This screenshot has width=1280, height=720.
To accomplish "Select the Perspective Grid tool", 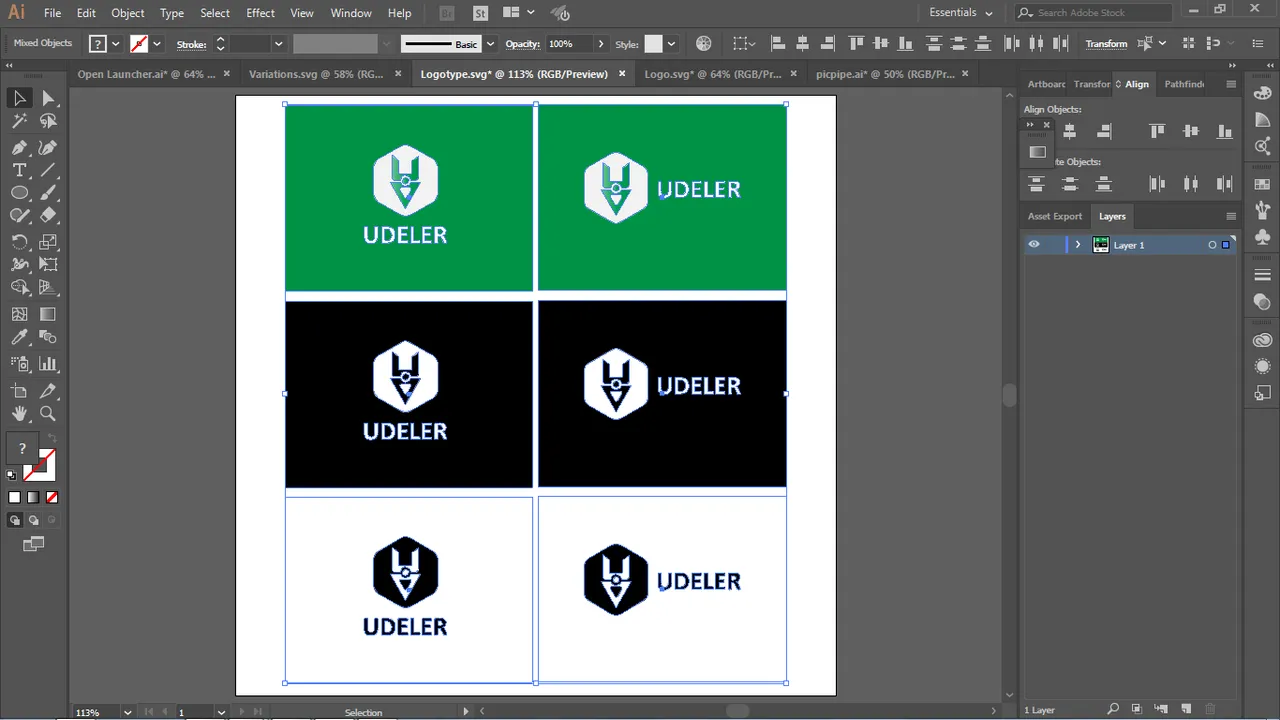I will 48,288.
